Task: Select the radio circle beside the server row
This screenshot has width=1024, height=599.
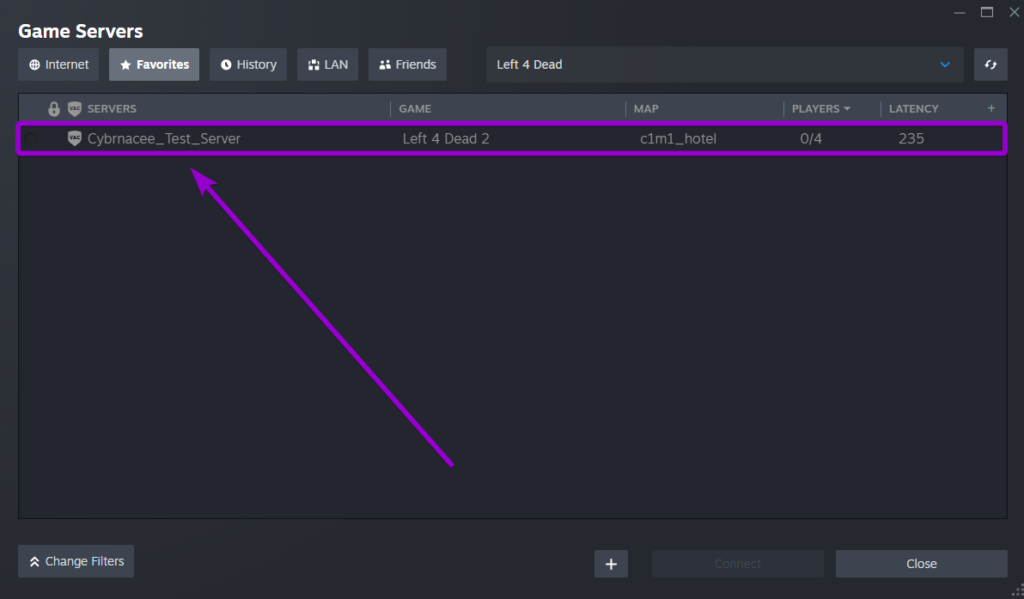Action: pos(32,139)
